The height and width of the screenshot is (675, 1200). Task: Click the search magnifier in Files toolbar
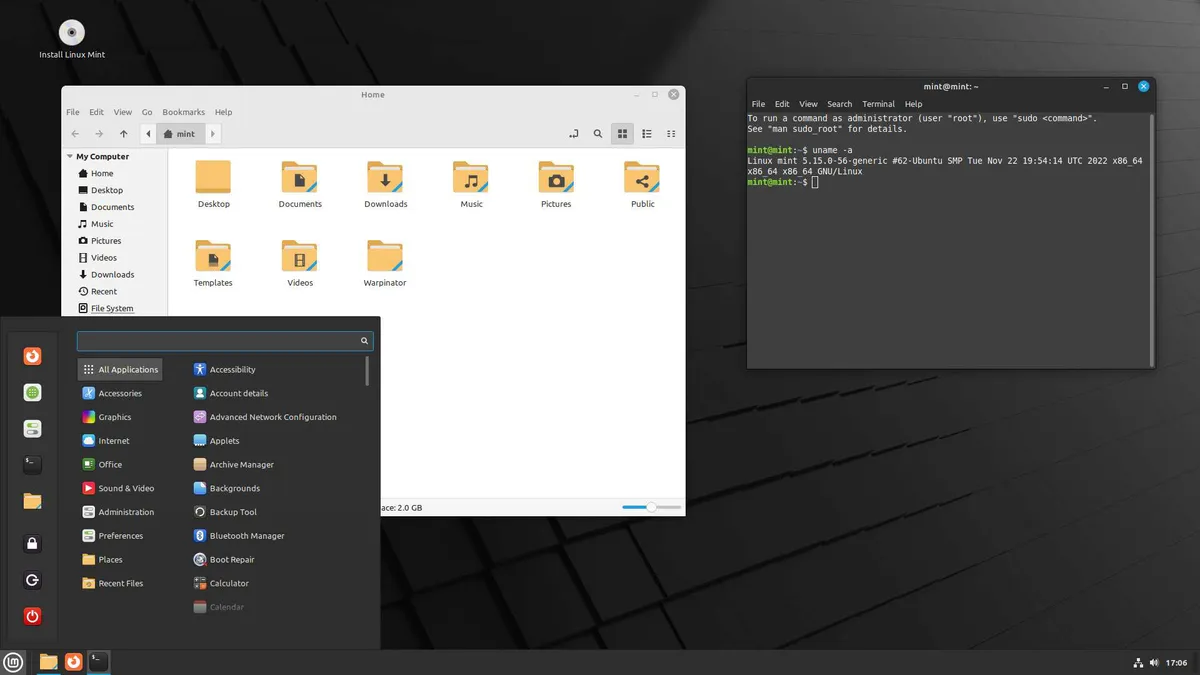pos(598,134)
